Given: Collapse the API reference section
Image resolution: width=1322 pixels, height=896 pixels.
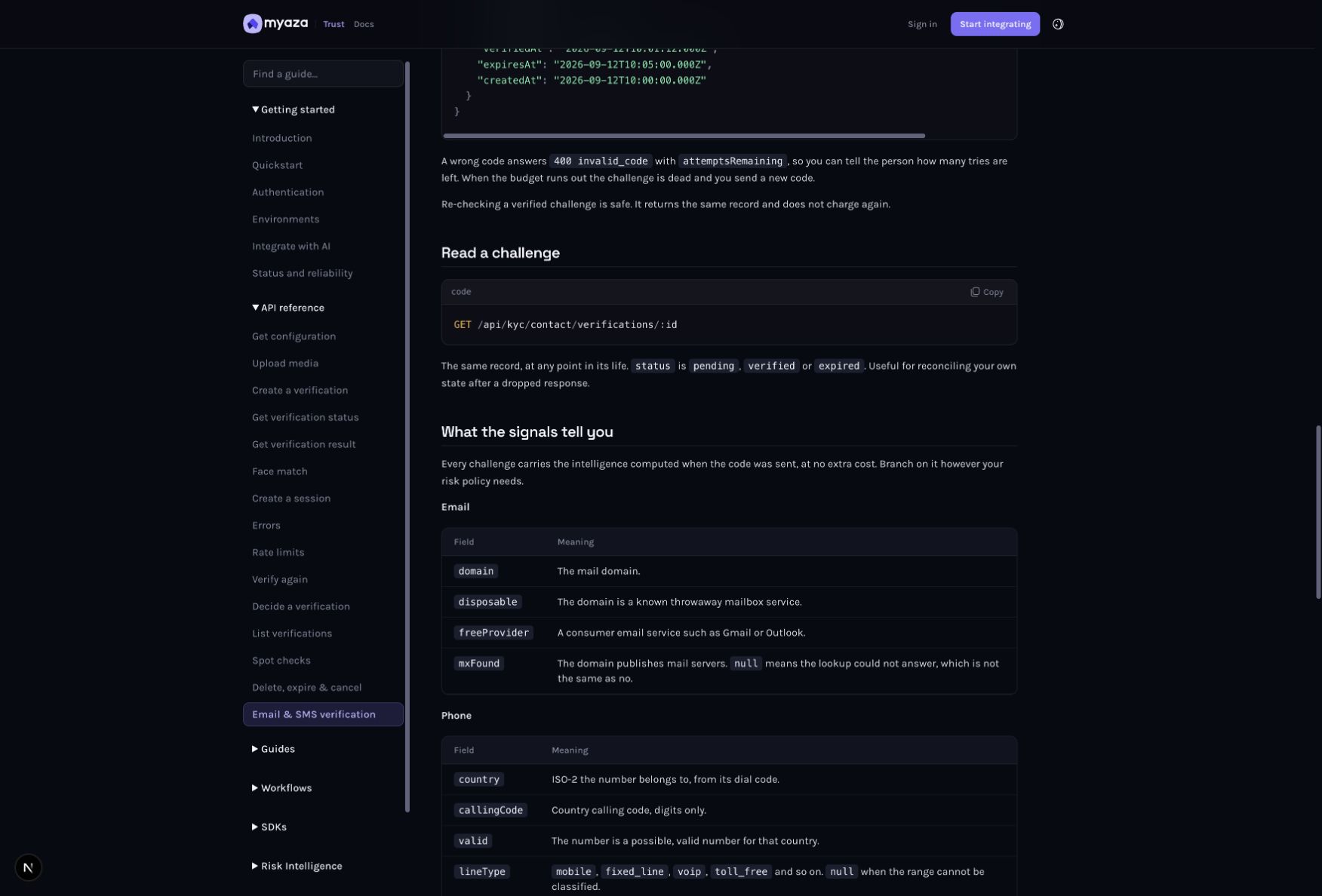Looking at the screenshot, I should tap(288, 308).
